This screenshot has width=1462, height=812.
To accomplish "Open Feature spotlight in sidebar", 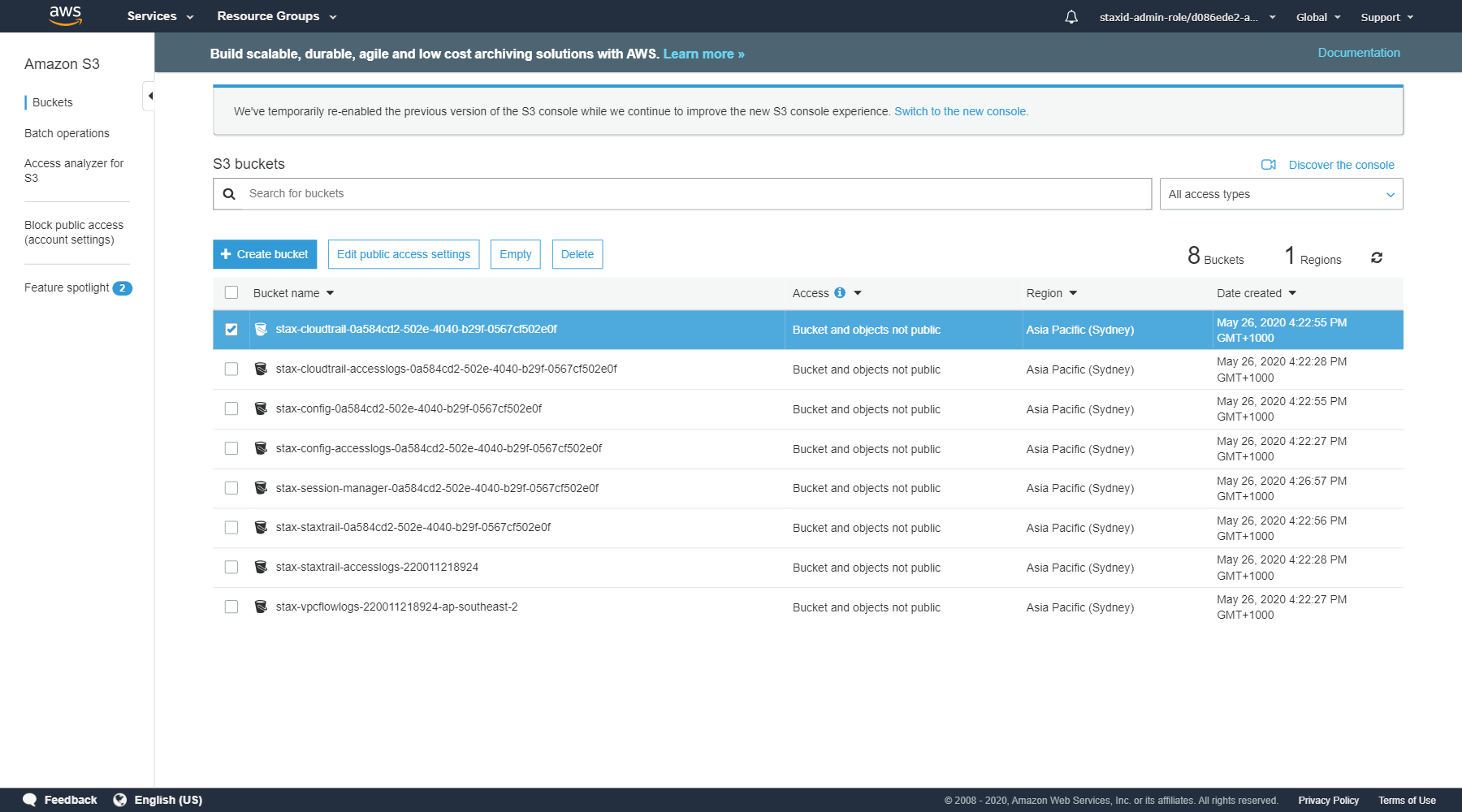I will (x=67, y=287).
